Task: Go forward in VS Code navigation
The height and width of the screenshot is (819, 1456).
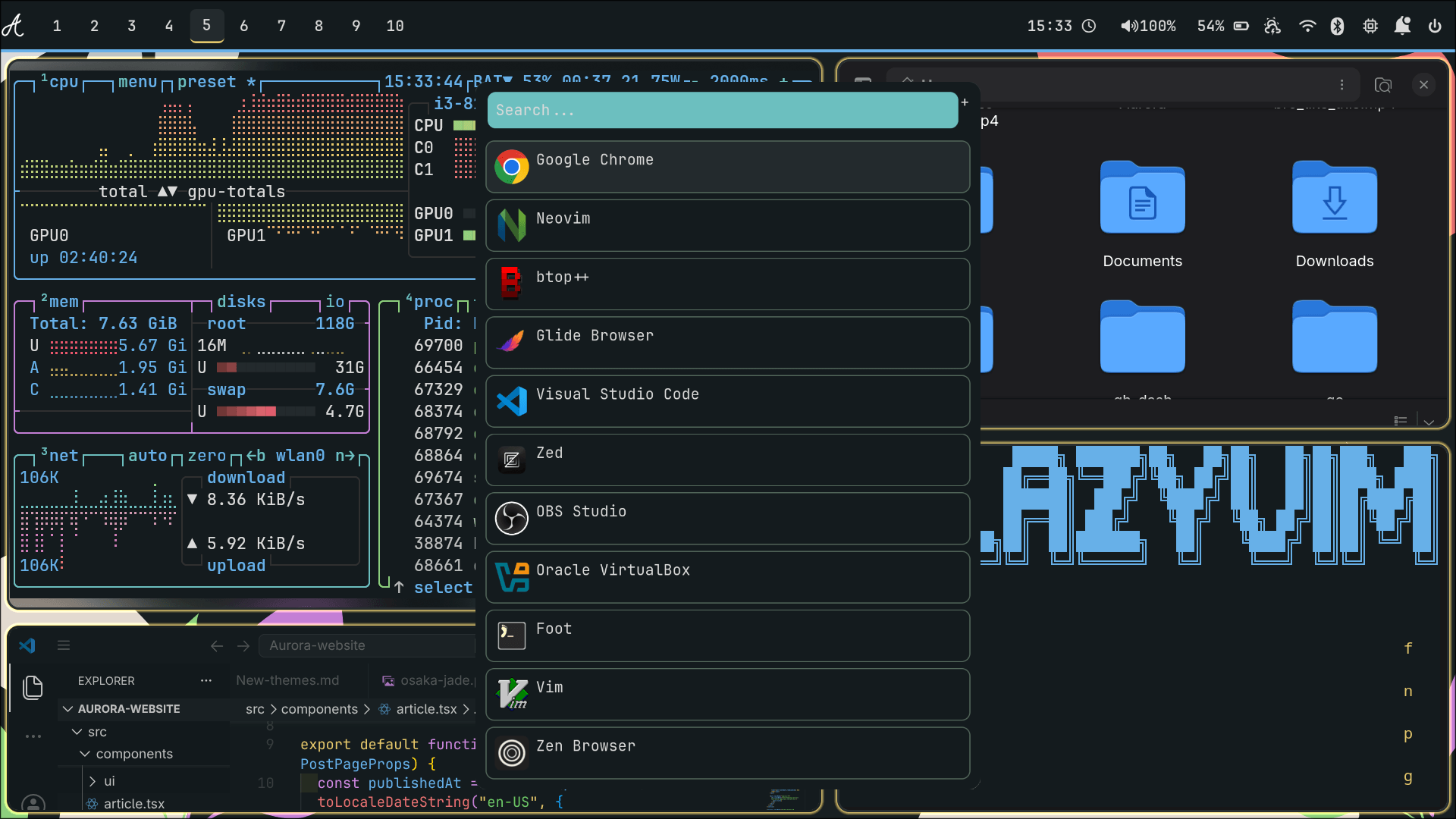Action: pyautogui.click(x=243, y=646)
